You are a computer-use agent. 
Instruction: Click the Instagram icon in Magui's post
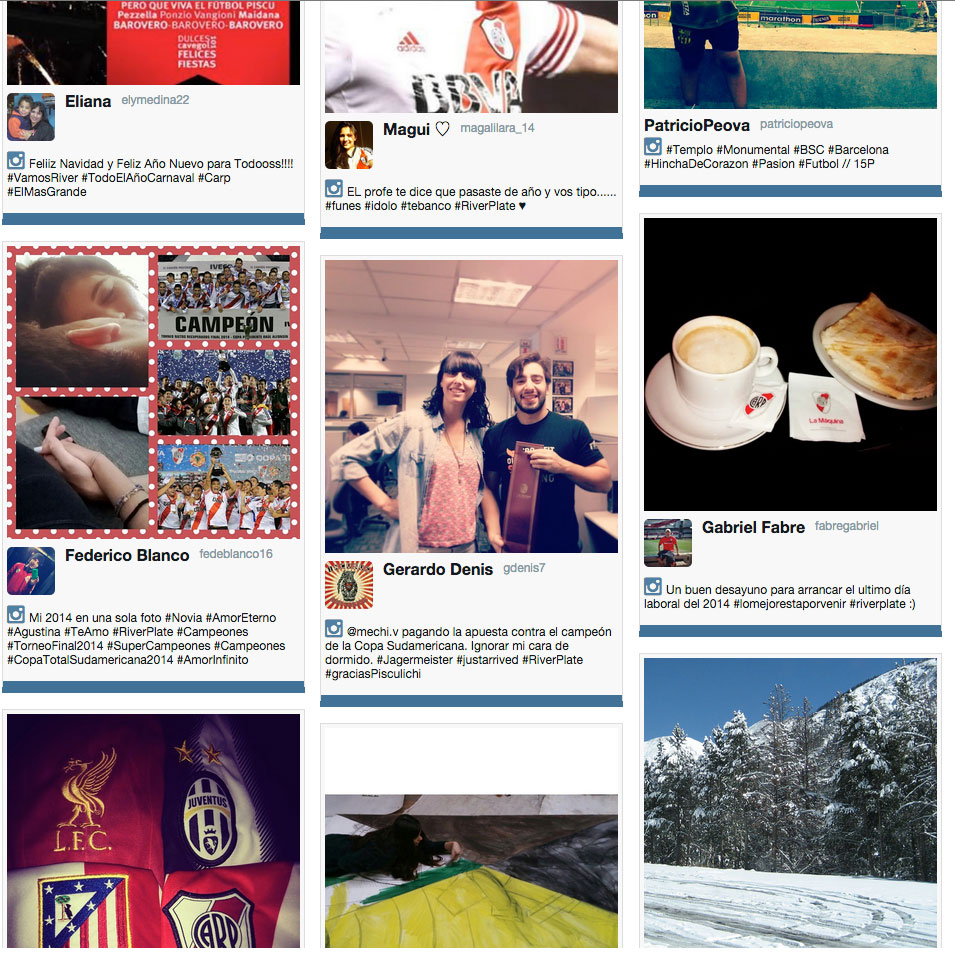tap(334, 189)
